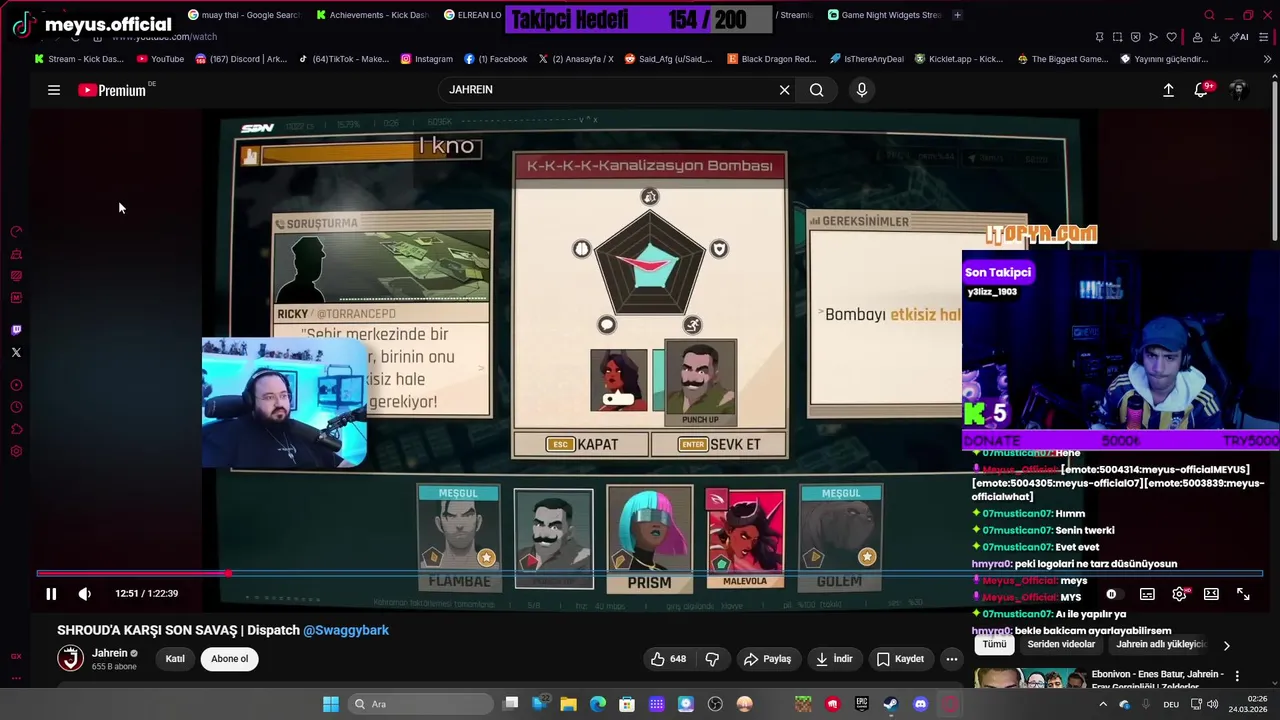This screenshot has height=720, width=1280.
Task: Enter fullscreen video mode
Action: point(1243,594)
